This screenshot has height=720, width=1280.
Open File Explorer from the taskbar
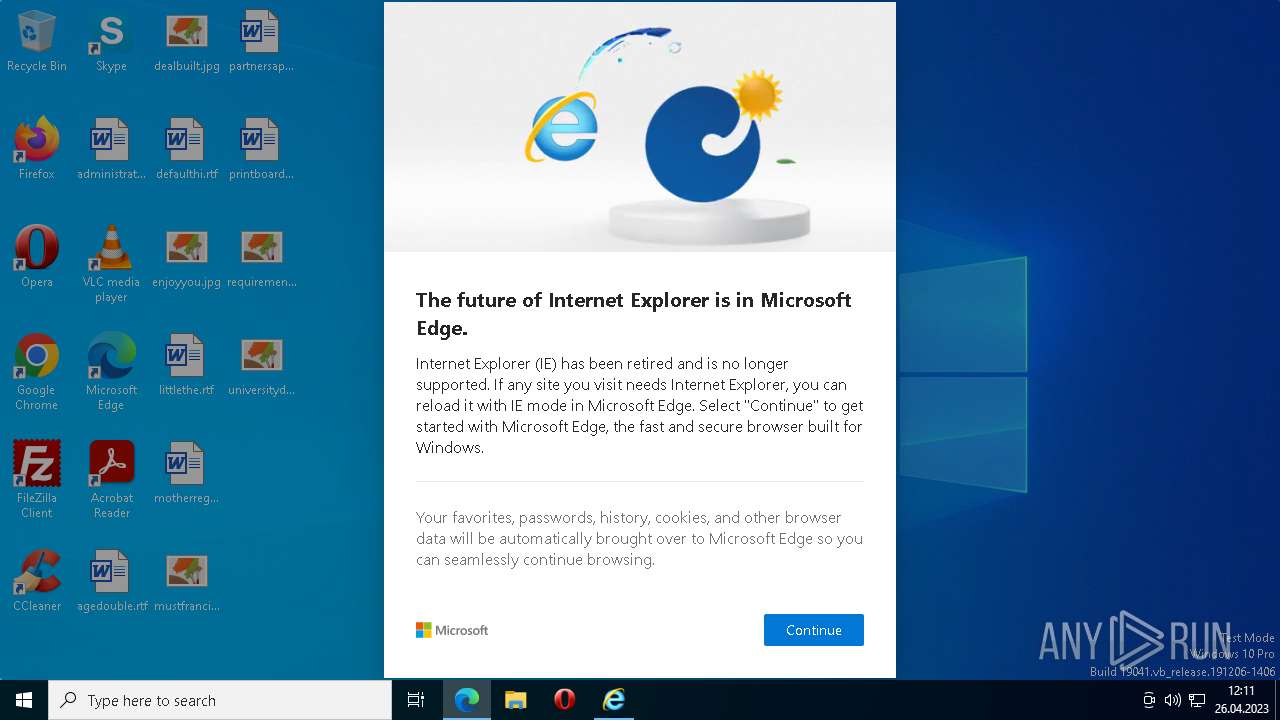coord(516,700)
